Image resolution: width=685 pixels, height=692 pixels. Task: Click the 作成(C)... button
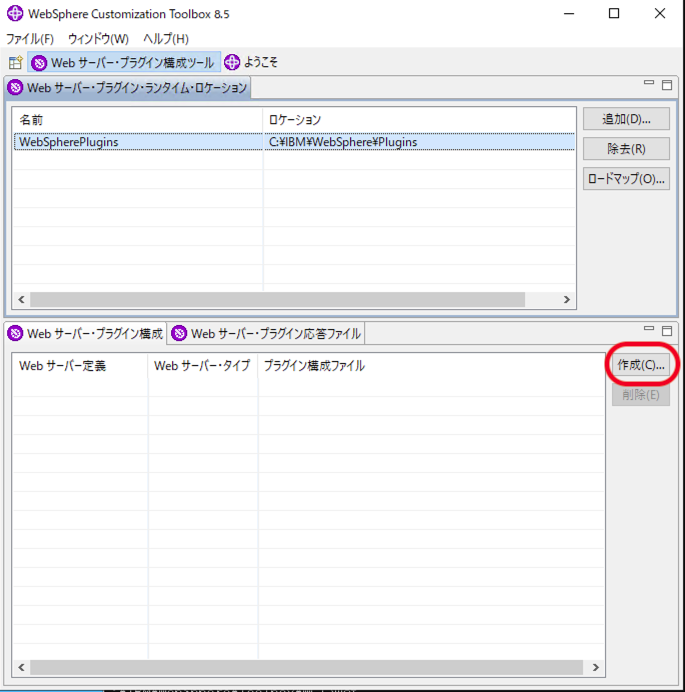click(640, 365)
